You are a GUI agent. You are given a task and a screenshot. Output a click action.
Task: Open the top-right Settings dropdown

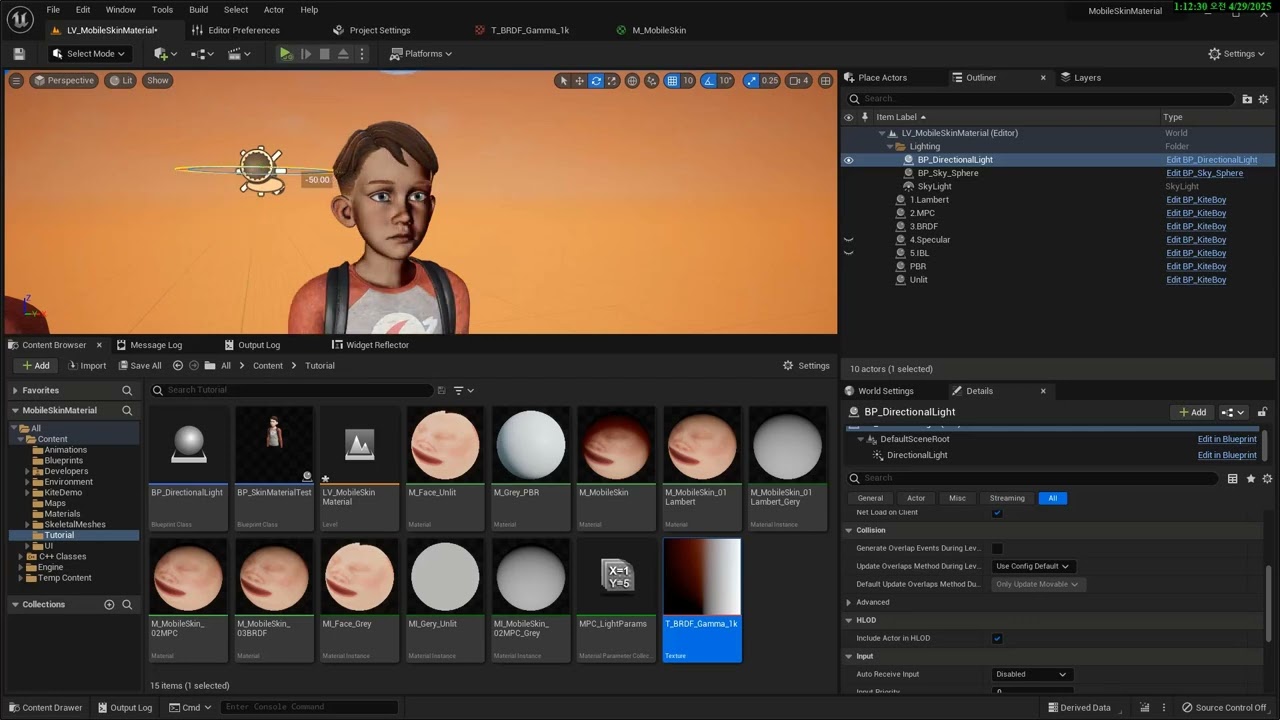[x=1237, y=54]
